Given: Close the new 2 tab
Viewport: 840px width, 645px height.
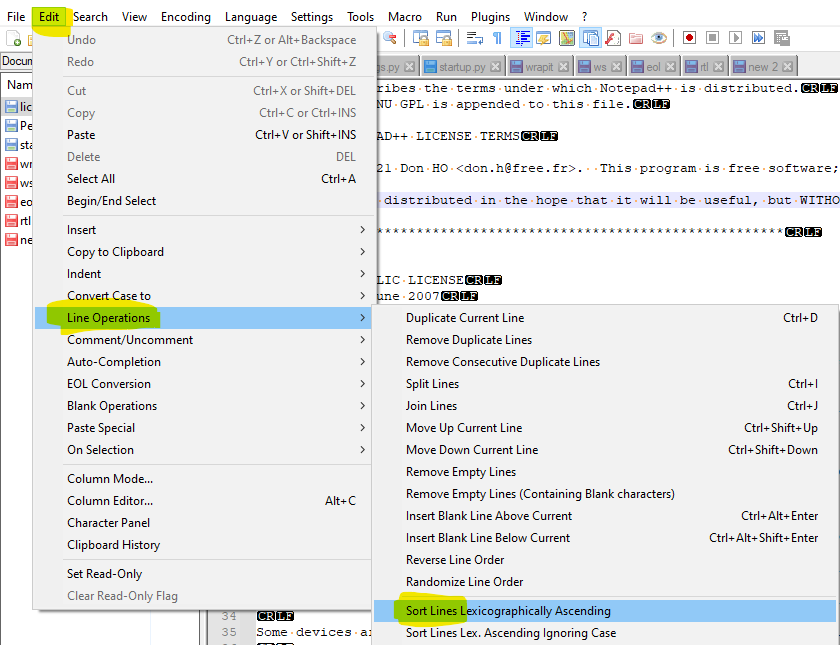Looking at the screenshot, I should [x=787, y=67].
